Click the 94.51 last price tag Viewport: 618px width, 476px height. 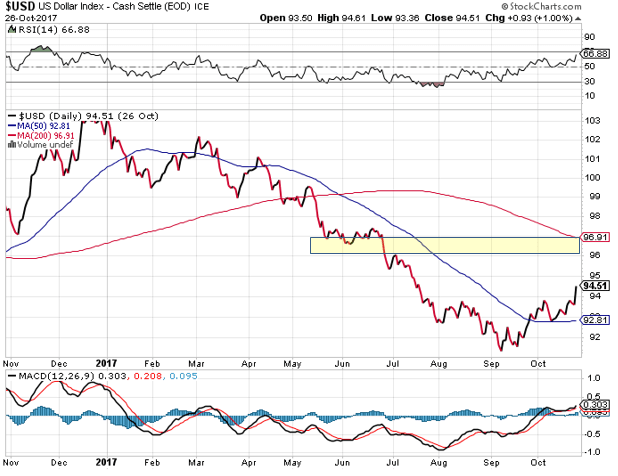pos(595,285)
